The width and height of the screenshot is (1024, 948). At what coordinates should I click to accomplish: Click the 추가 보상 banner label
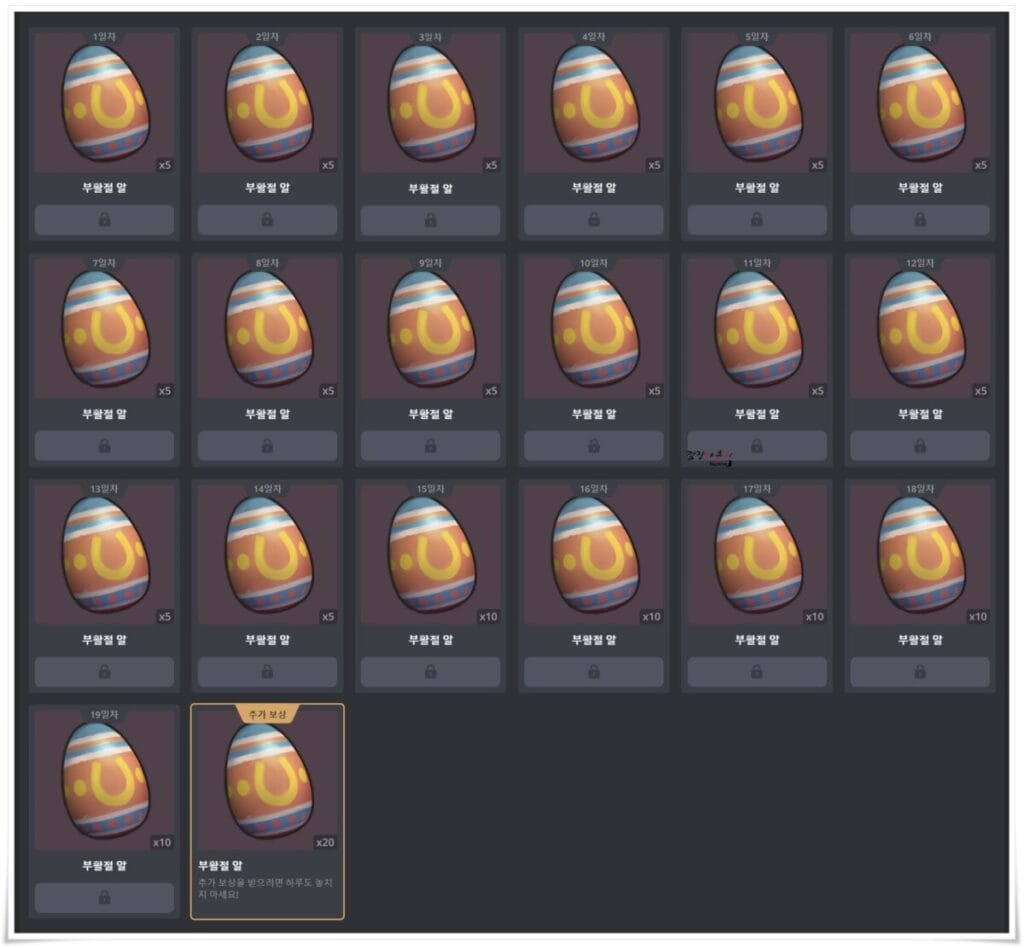pyautogui.click(x=268, y=715)
